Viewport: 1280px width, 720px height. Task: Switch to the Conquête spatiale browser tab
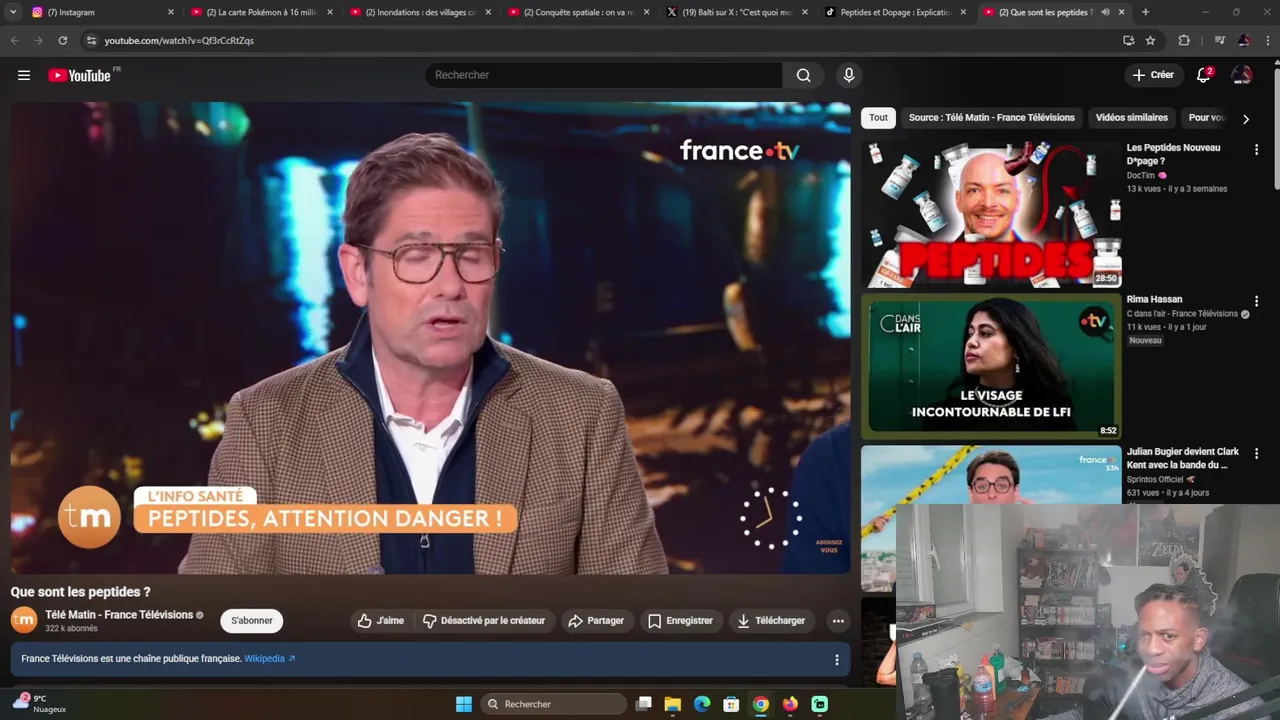click(x=578, y=12)
